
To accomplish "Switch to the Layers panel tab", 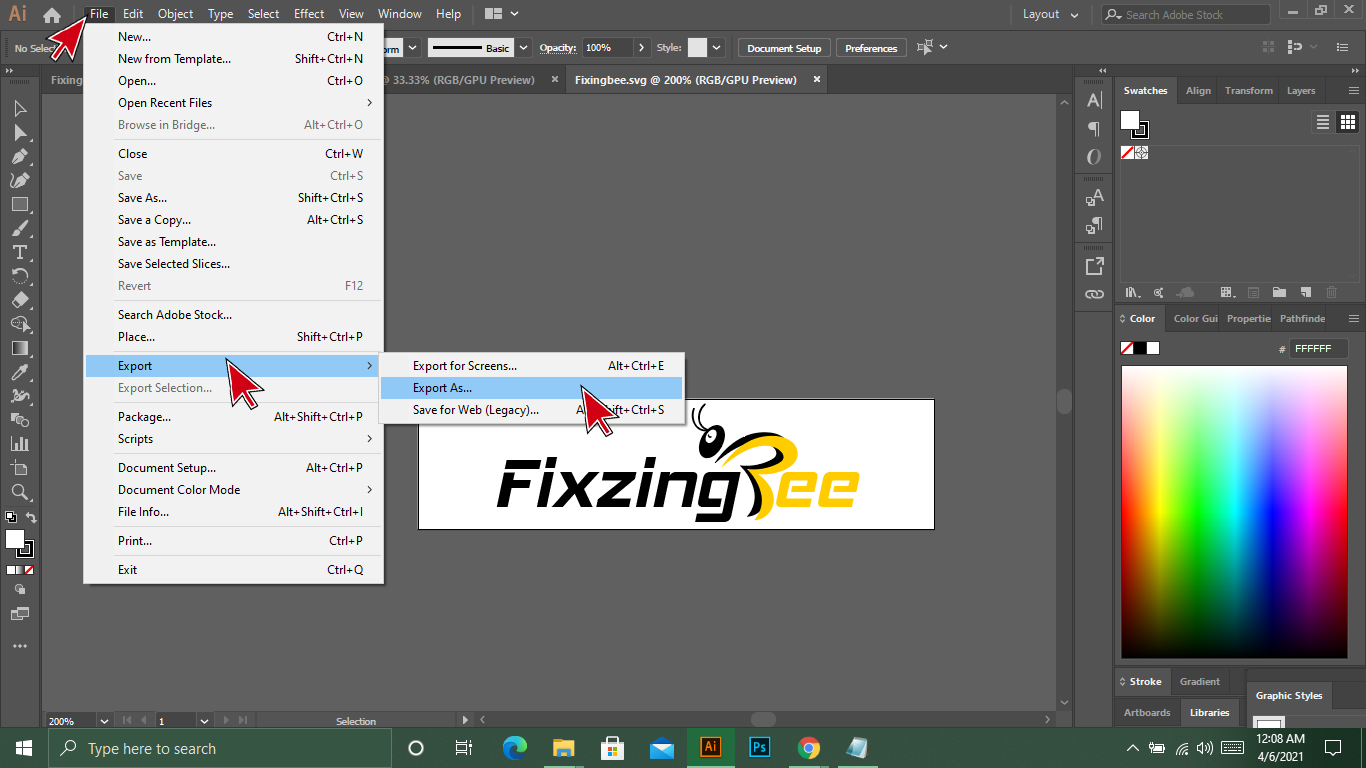I will pyautogui.click(x=1300, y=90).
